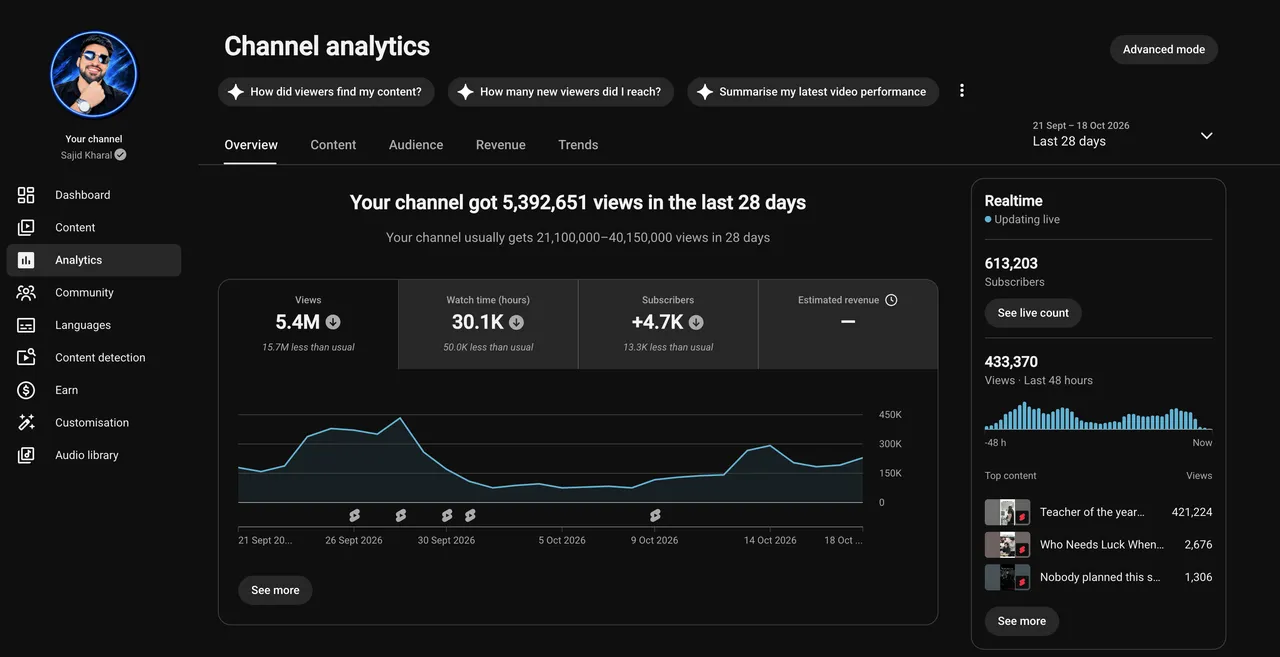Click the Content play-list icon in sidebar

pyautogui.click(x=26, y=227)
